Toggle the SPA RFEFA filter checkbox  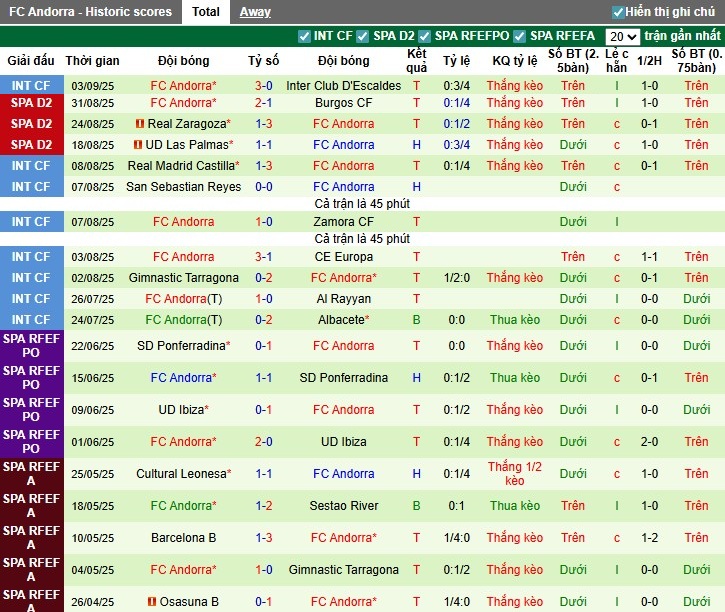(x=519, y=36)
